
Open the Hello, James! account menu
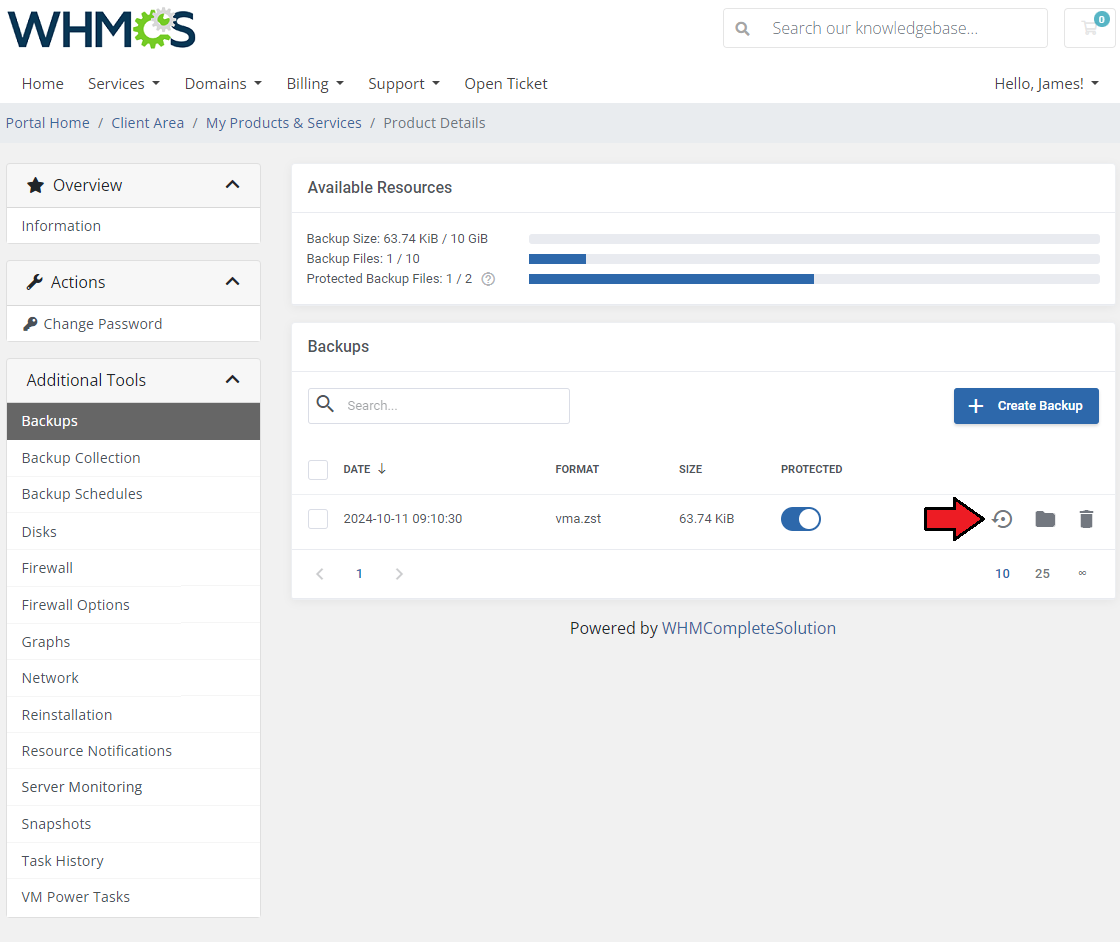tap(1046, 84)
